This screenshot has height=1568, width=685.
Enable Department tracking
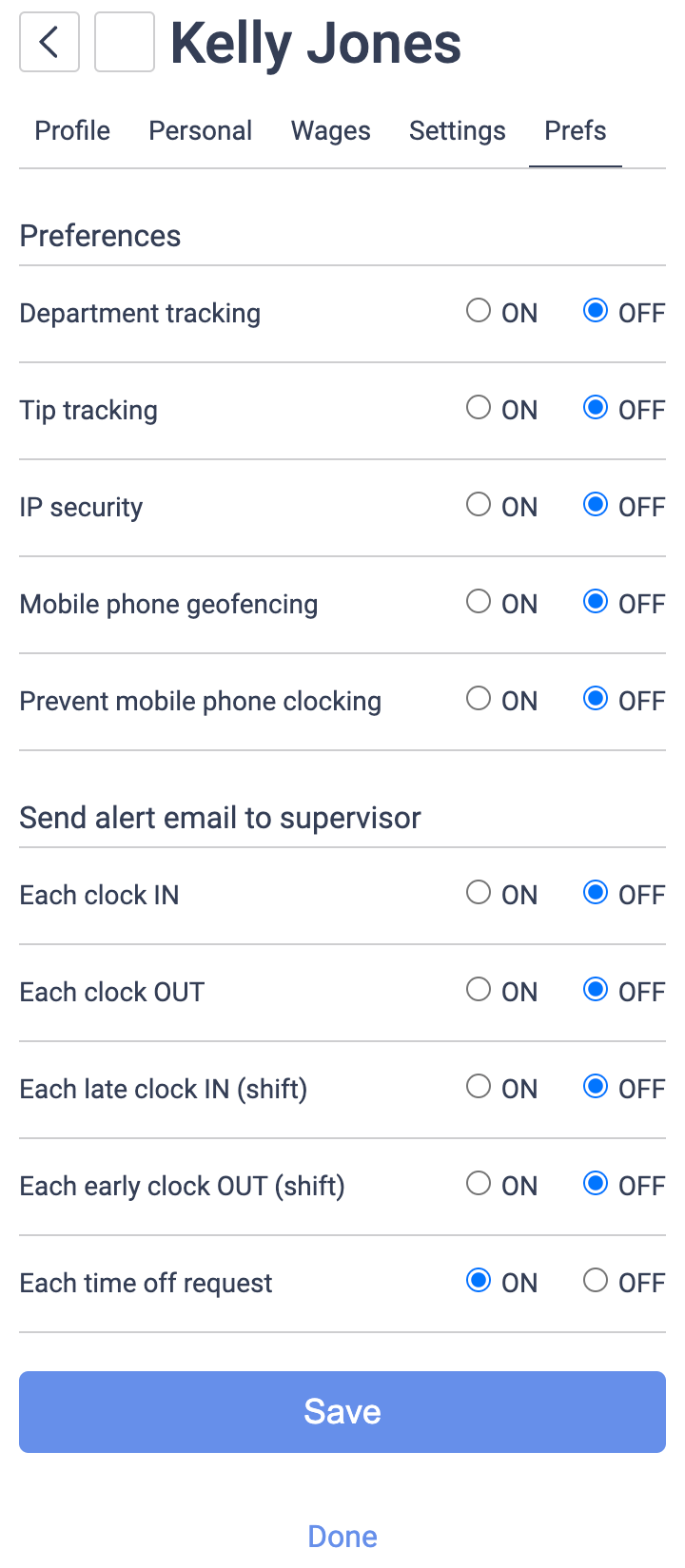coord(479,311)
